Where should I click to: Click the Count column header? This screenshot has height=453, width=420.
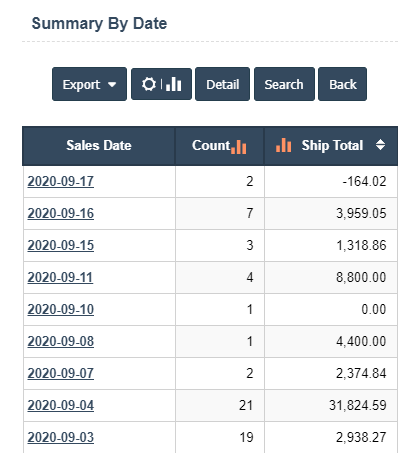(x=211, y=145)
